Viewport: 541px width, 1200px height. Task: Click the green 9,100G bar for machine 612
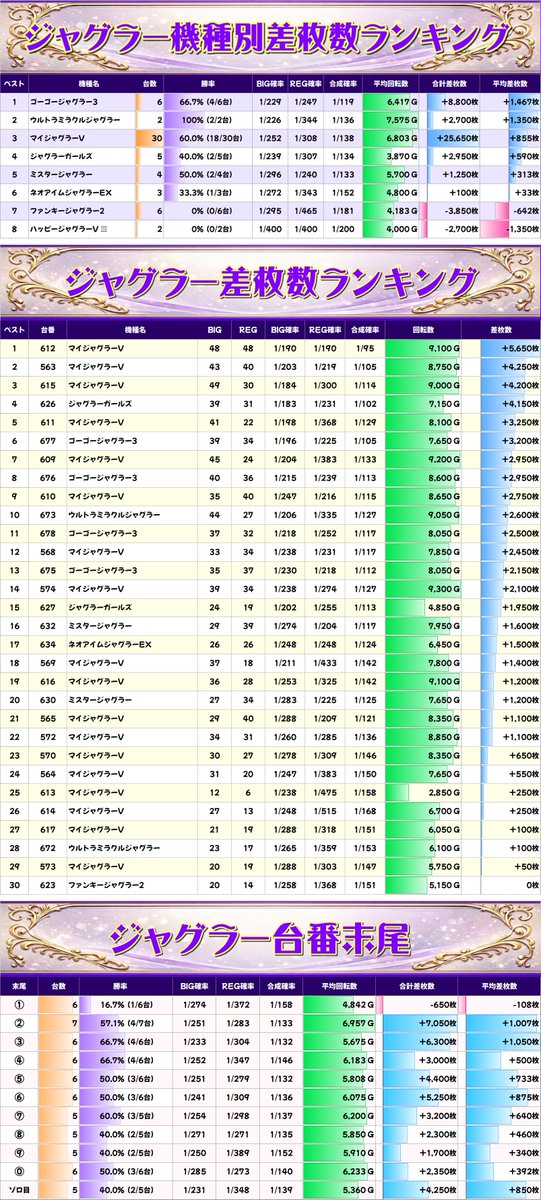(x=423, y=348)
